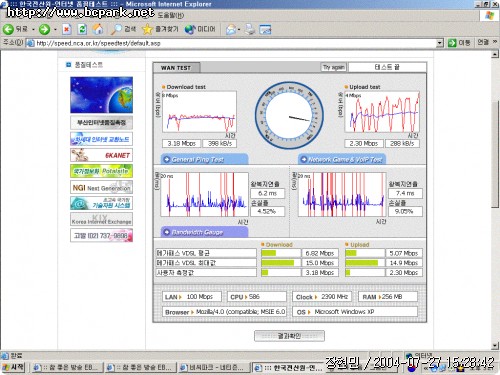Click the Browser Mozilla/4.0 info field

pyautogui.click(x=224, y=312)
